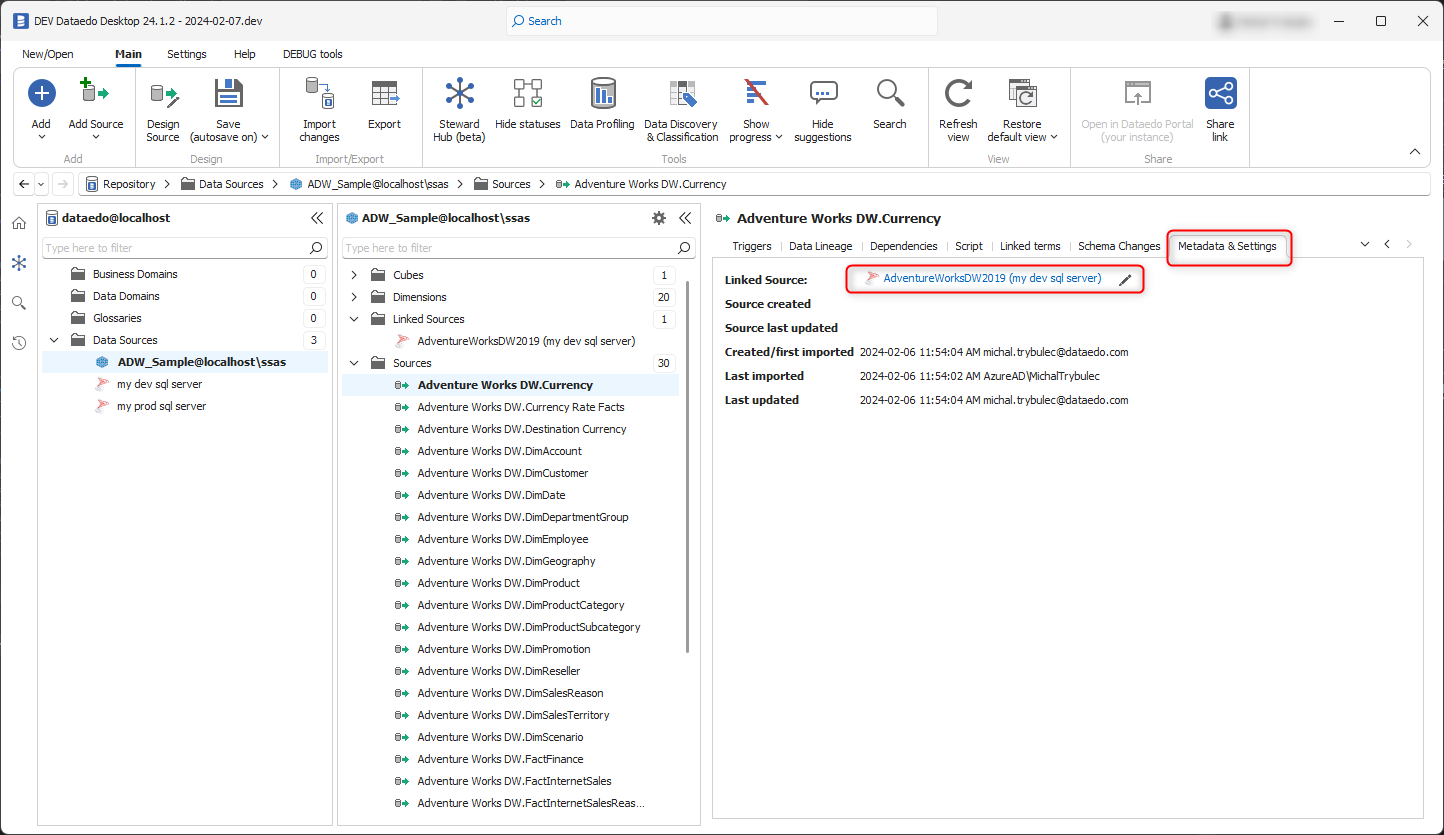Open the history sidebar icon

pyautogui.click(x=19, y=343)
